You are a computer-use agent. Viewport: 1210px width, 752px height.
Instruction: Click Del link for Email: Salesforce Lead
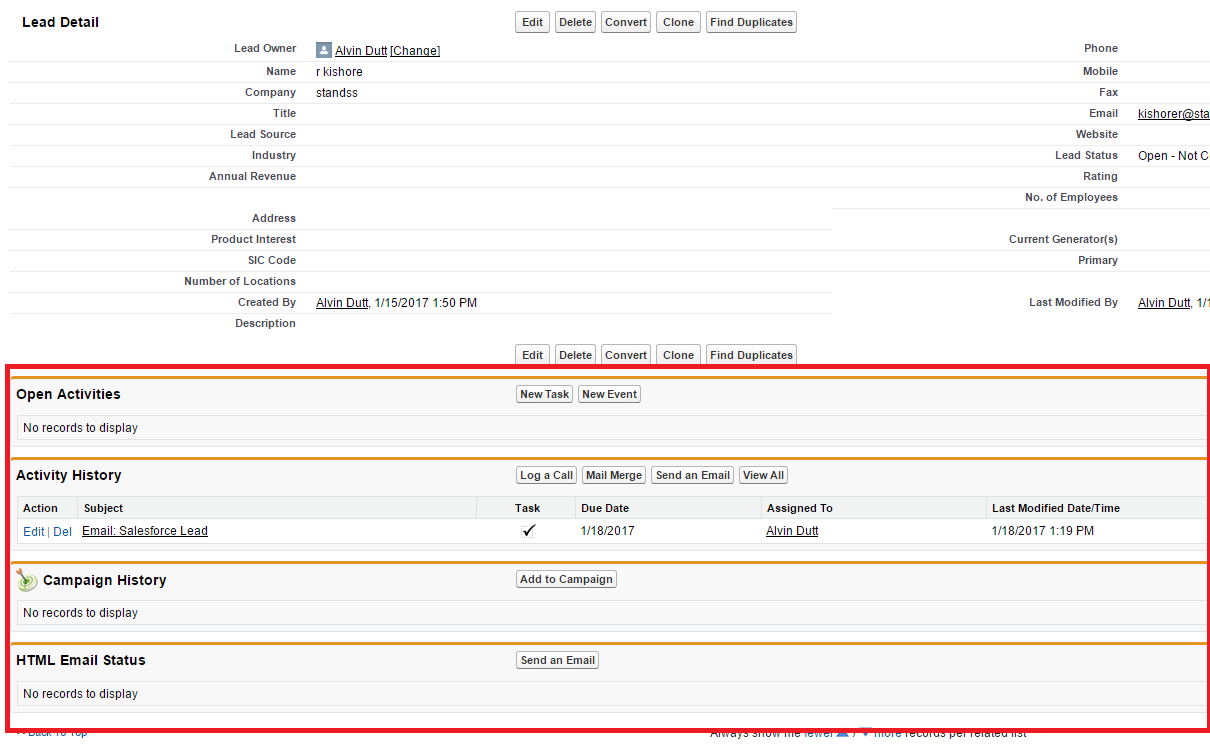pyautogui.click(x=62, y=532)
